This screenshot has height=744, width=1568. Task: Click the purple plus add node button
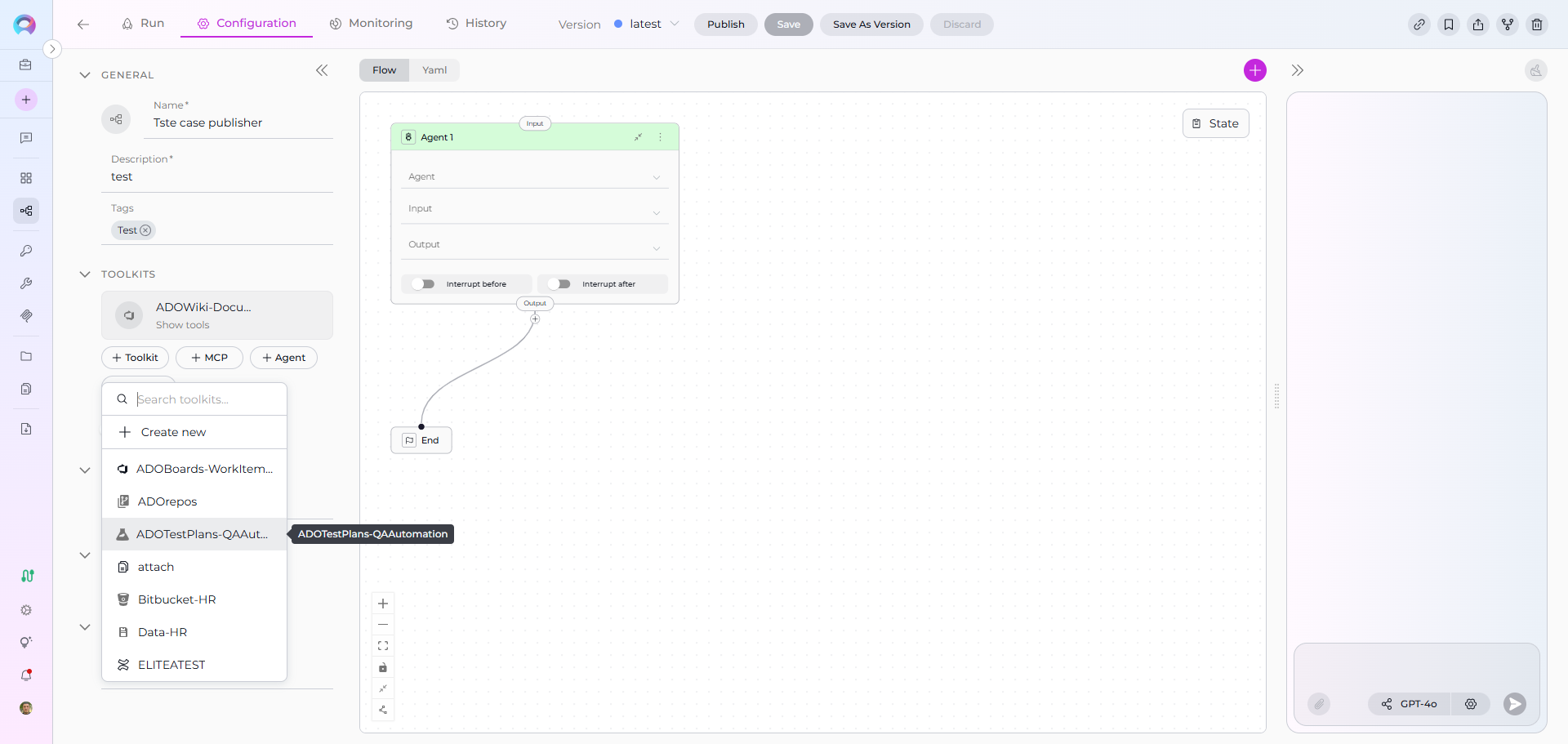(x=1254, y=70)
